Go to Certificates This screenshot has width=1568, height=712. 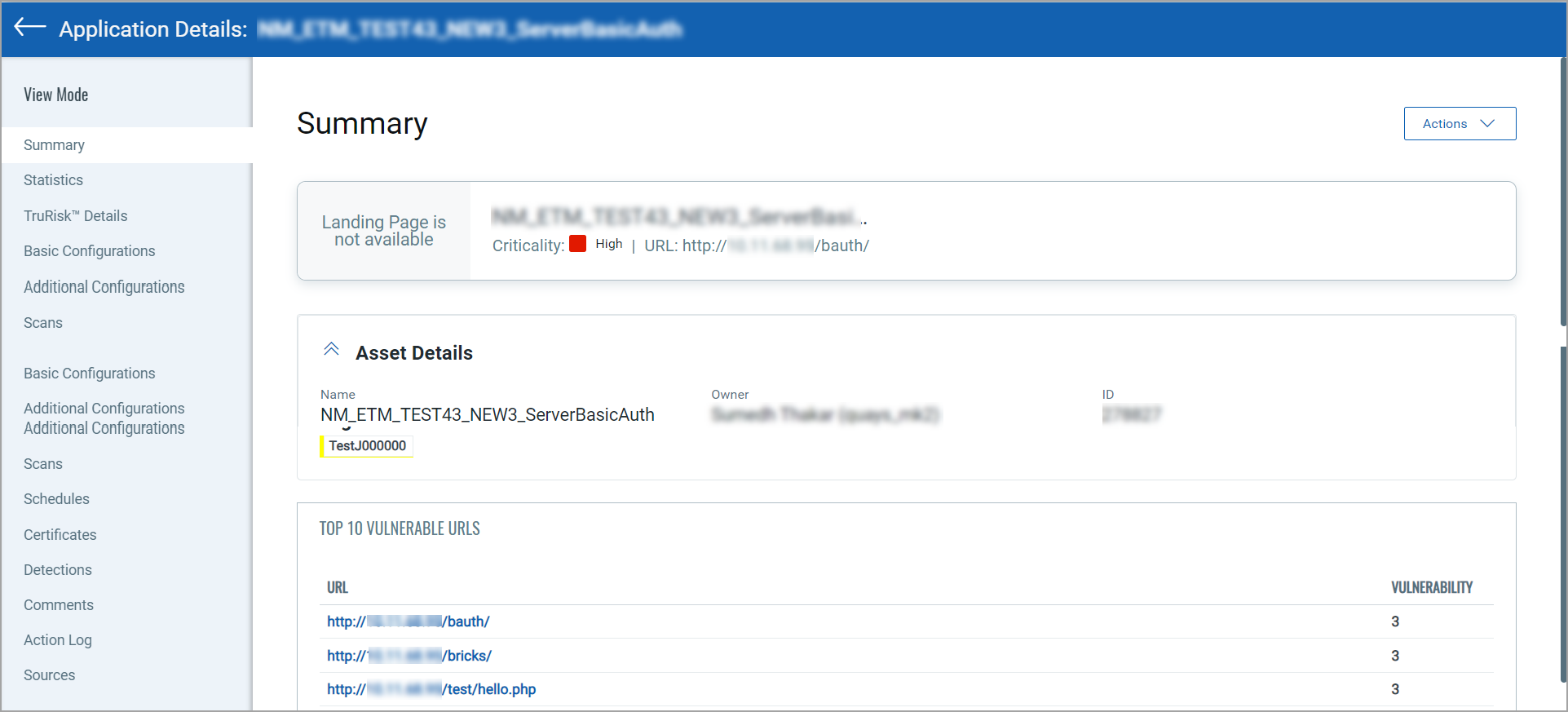coord(60,535)
